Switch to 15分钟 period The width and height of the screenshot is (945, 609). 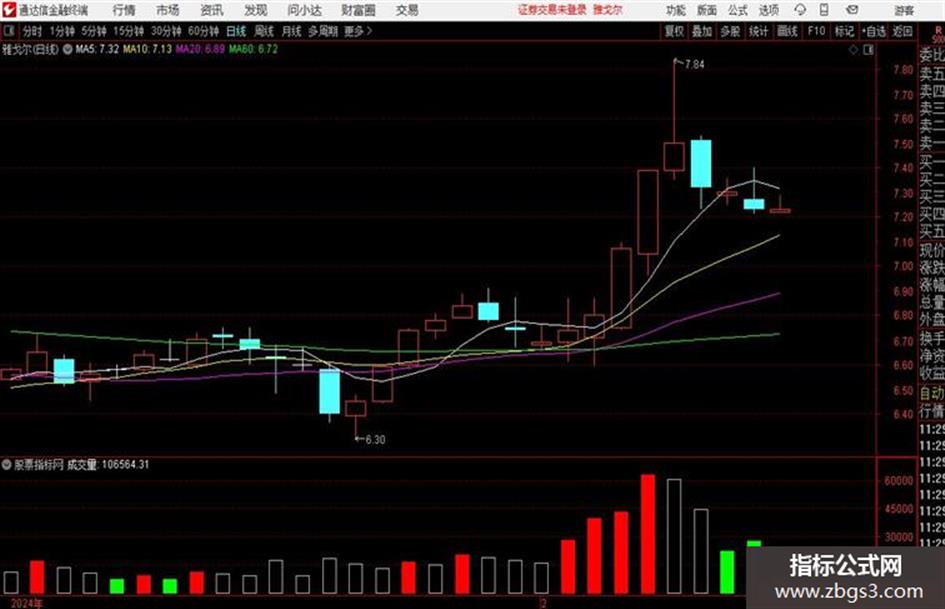pyautogui.click(x=128, y=31)
